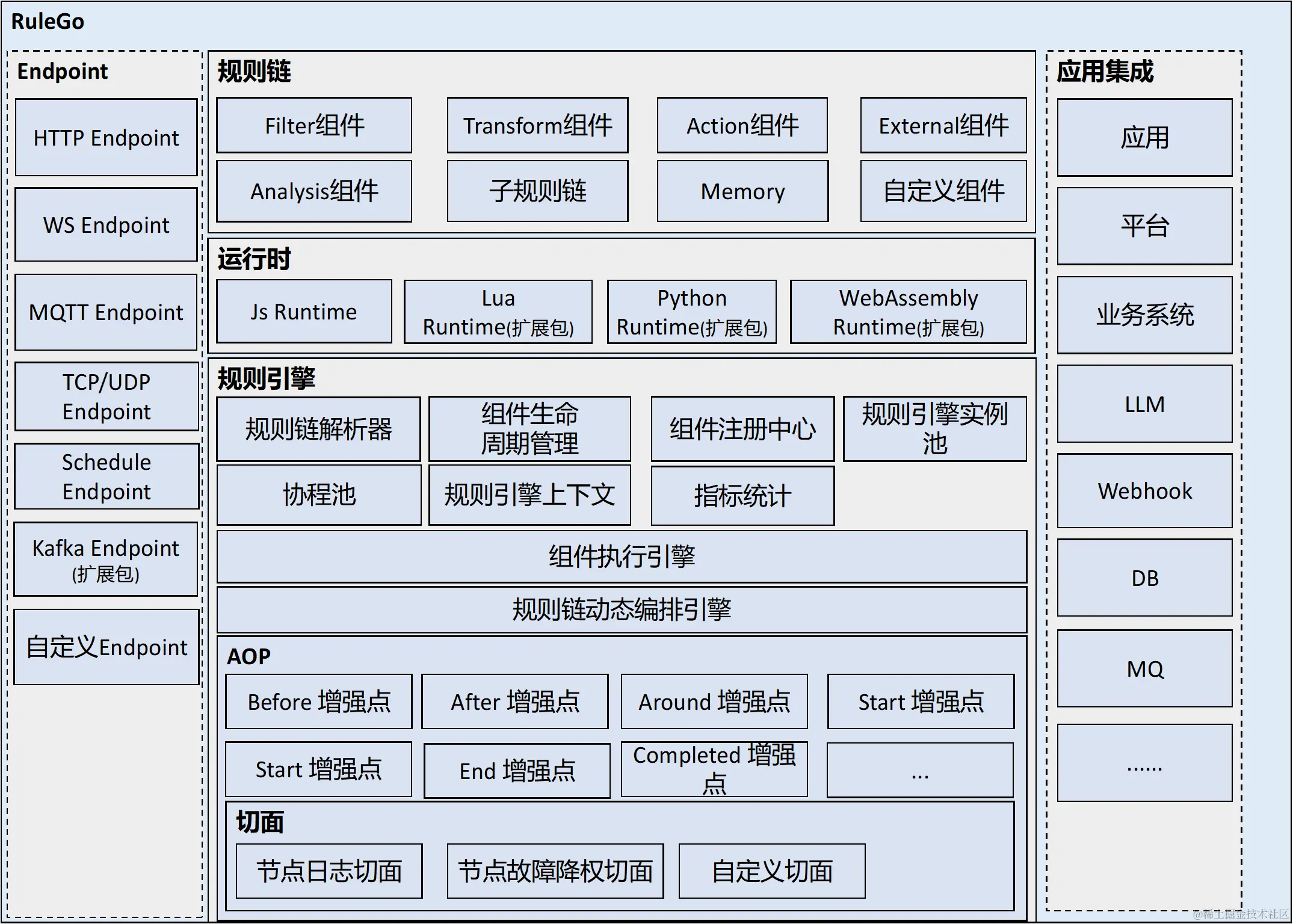
Task: Click the 组件执行引擎 bar
Action: (622, 556)
